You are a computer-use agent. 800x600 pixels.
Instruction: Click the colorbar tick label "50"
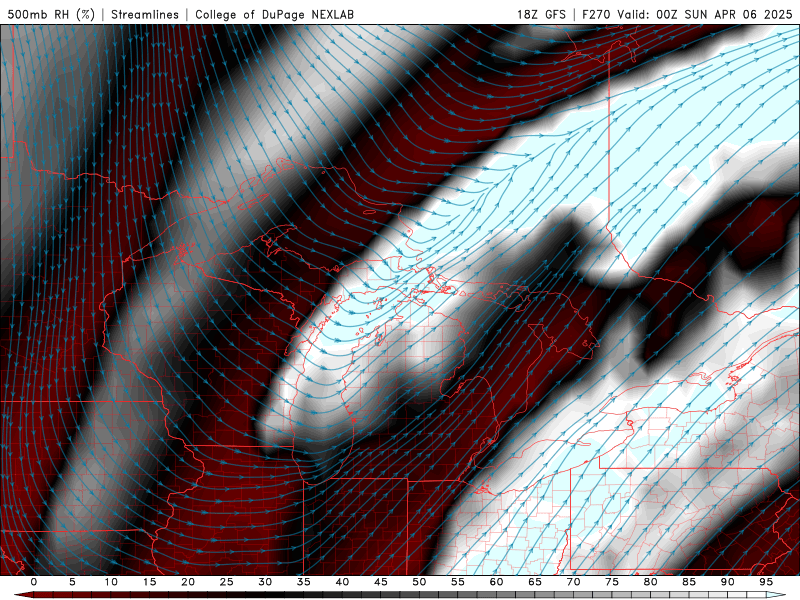419,582
